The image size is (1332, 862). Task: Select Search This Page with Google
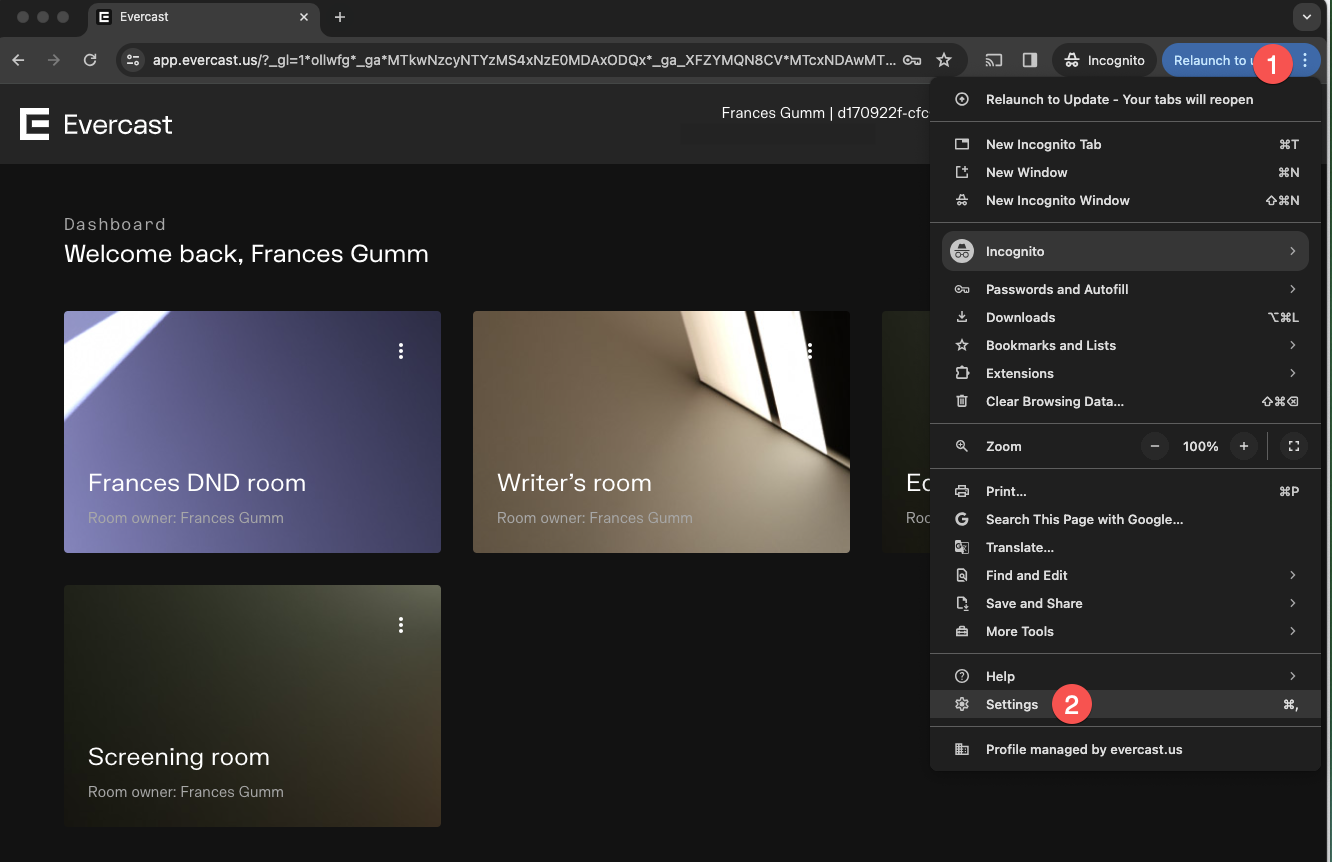[1125, 519]
